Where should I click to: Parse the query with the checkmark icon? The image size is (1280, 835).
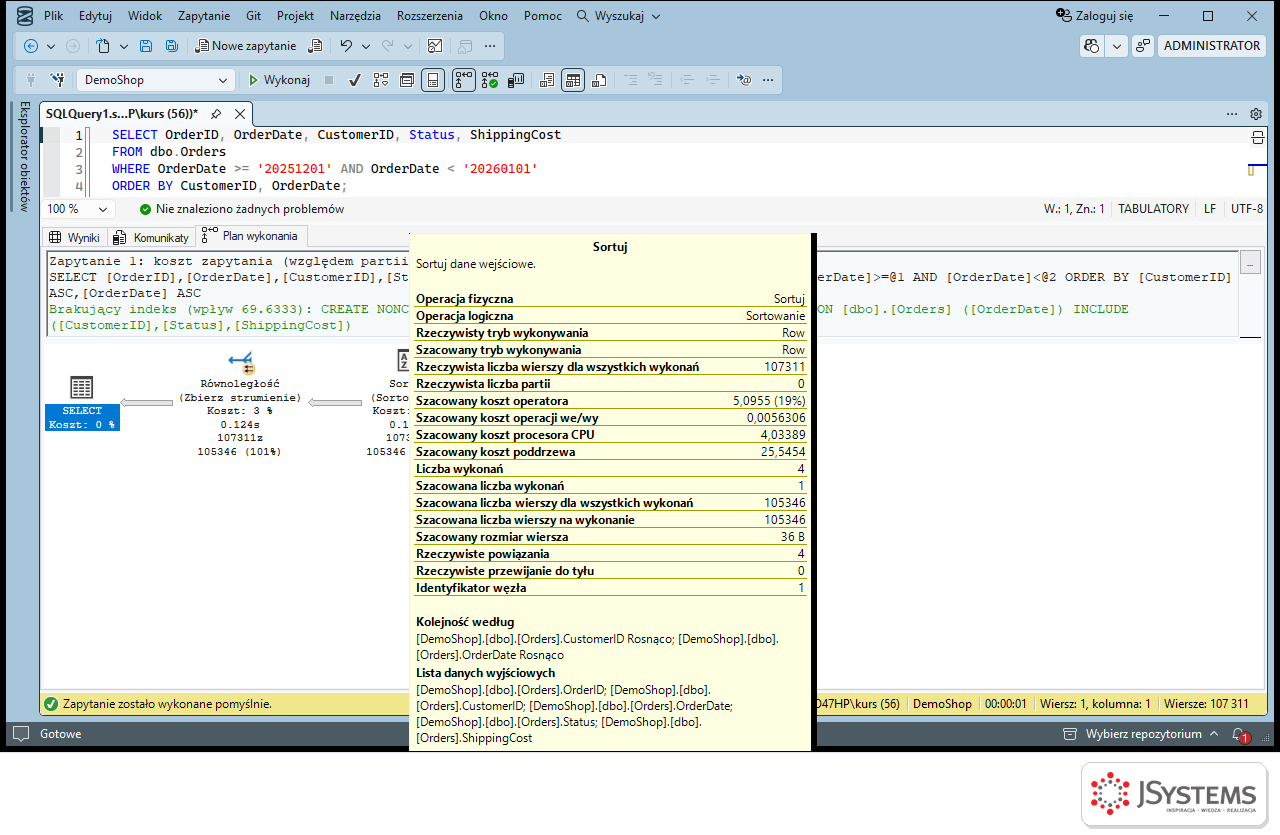pyautogui.click(x=354, y=80)
